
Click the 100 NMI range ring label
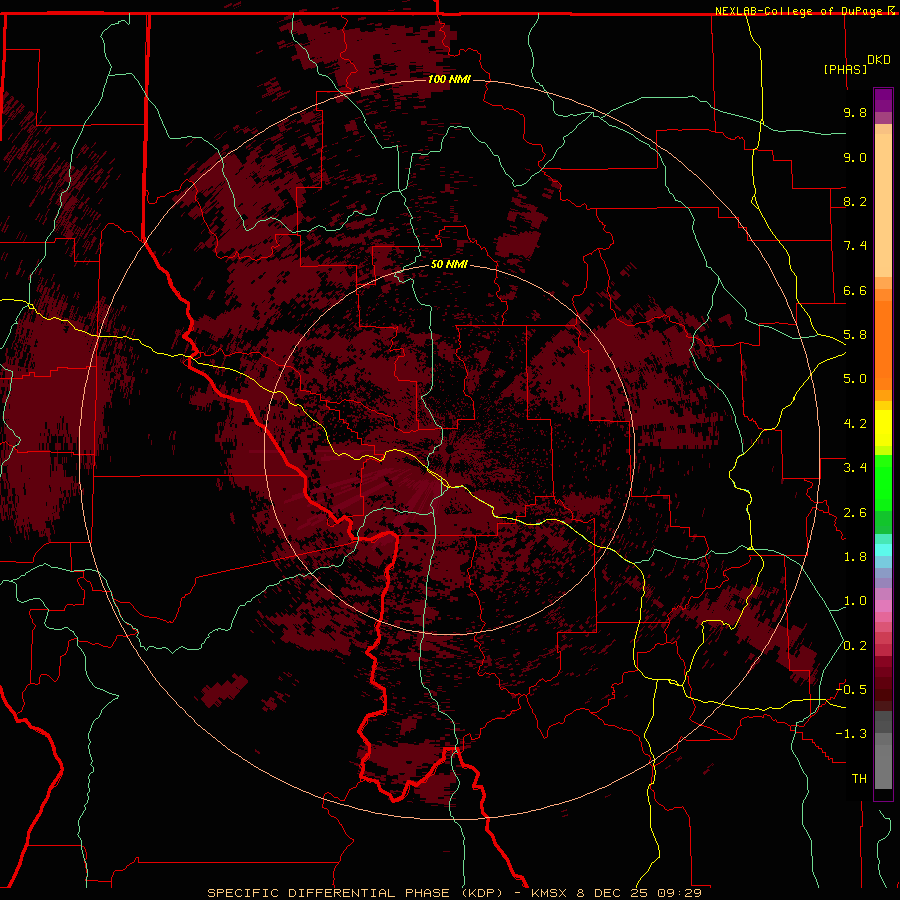pos(449,79)
